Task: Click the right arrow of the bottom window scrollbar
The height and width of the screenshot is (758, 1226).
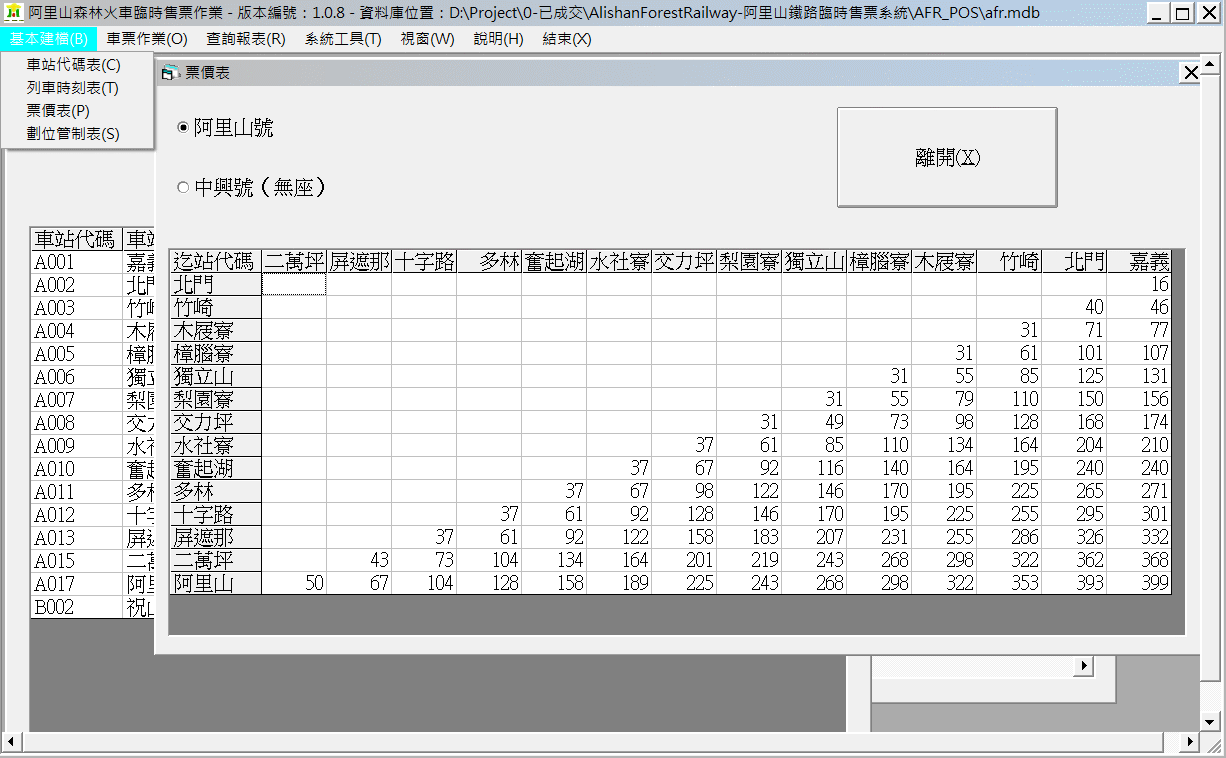Action: [x=1190, y=742]
